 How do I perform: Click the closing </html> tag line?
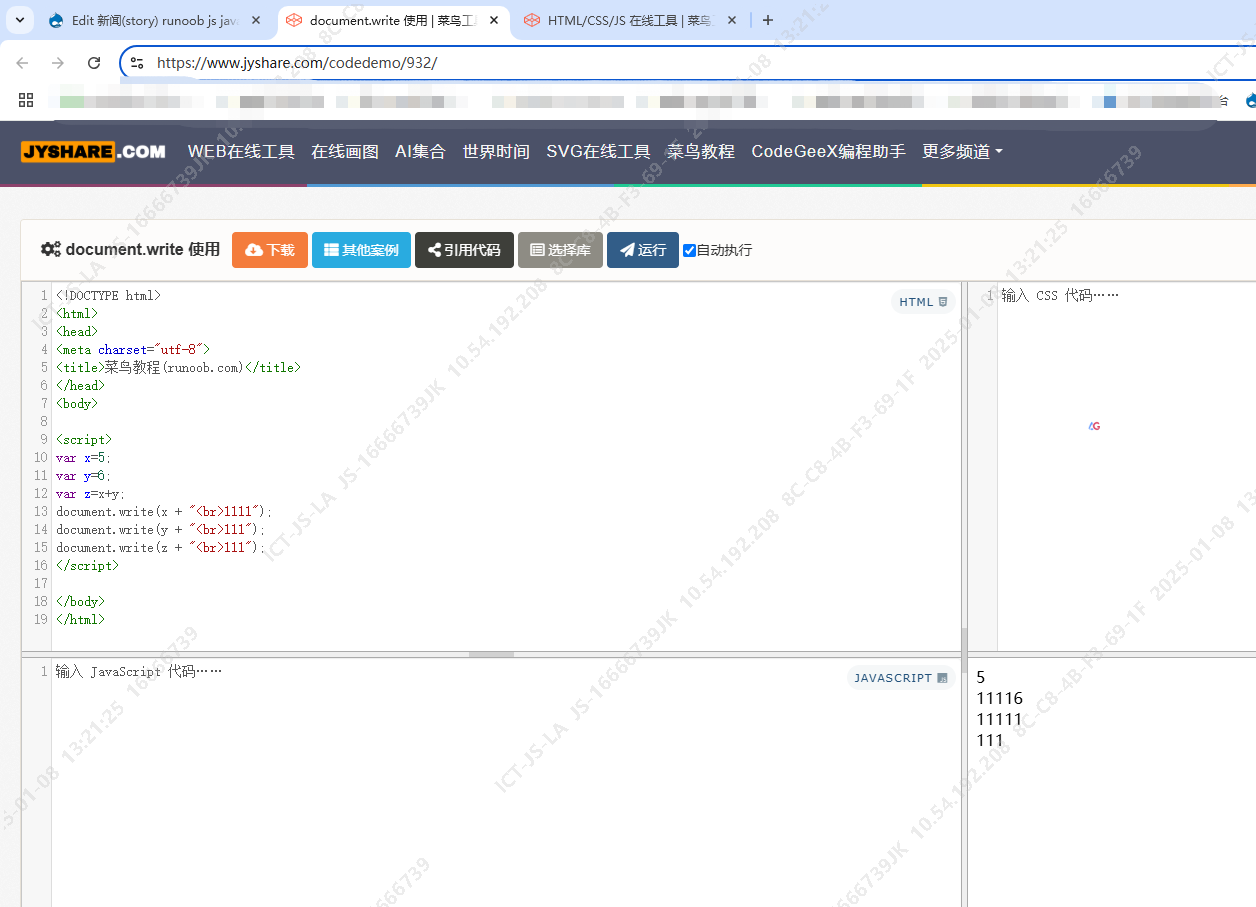pyautogui.click(x=80, y=620)
